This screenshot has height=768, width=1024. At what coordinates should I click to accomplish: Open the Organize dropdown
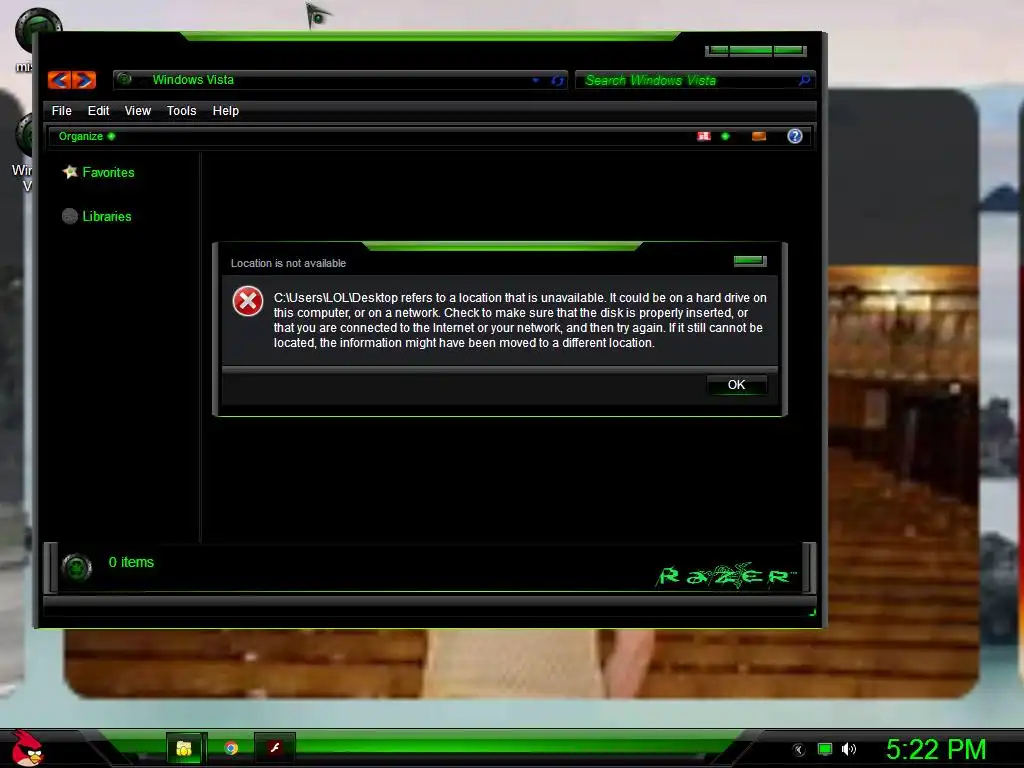87,136
